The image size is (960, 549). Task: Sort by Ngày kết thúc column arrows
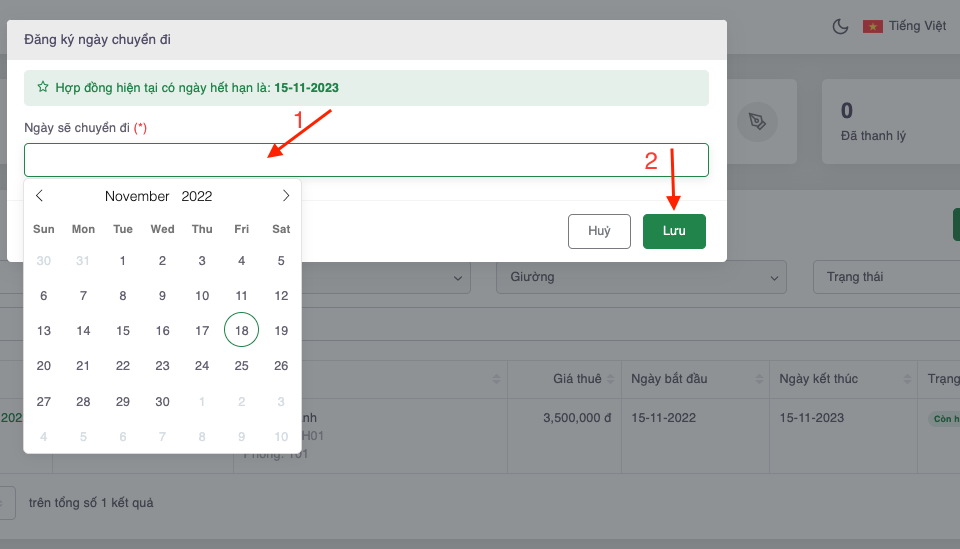point(907,379)
